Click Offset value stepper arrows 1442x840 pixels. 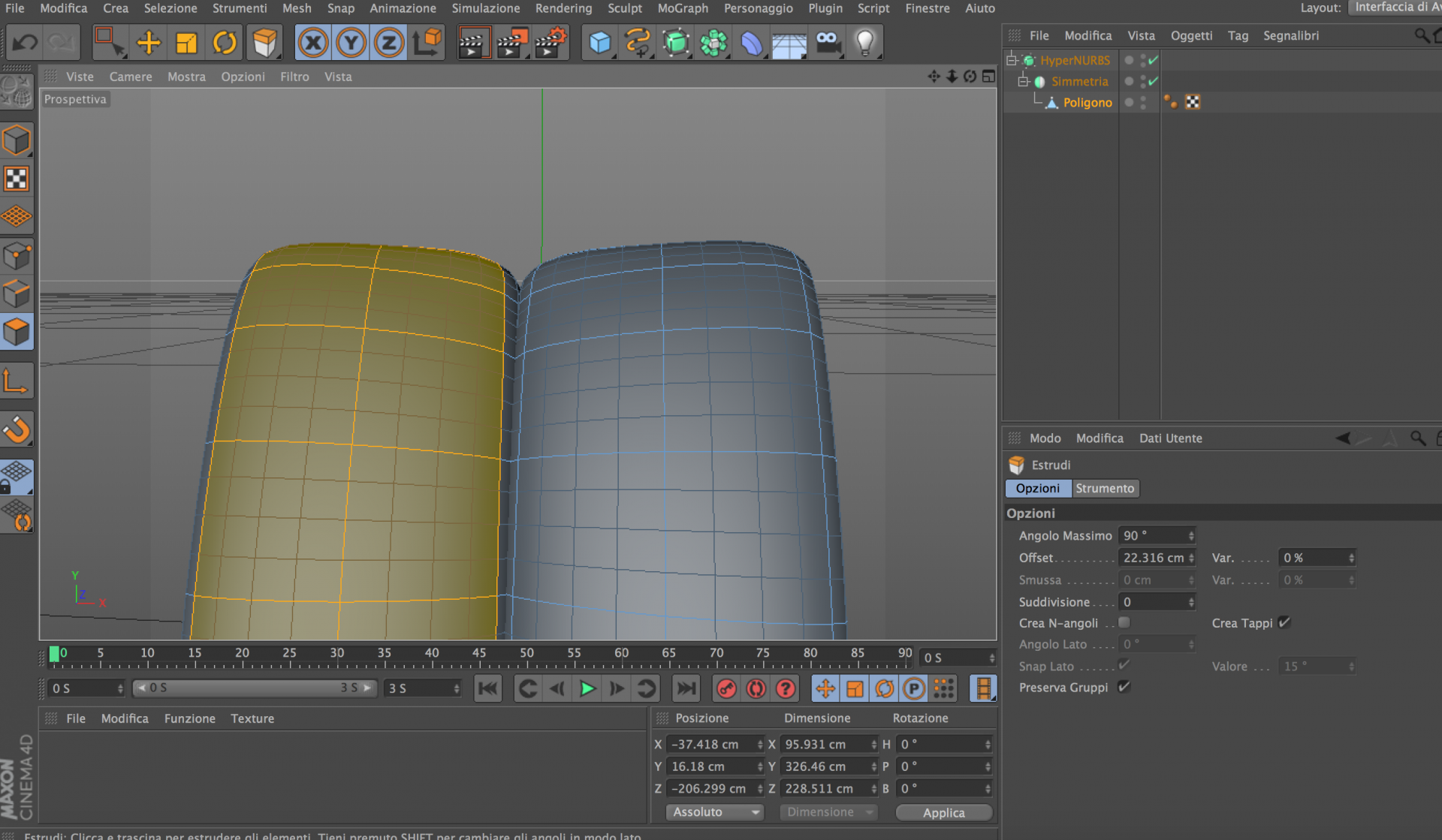pos(1191,558)
